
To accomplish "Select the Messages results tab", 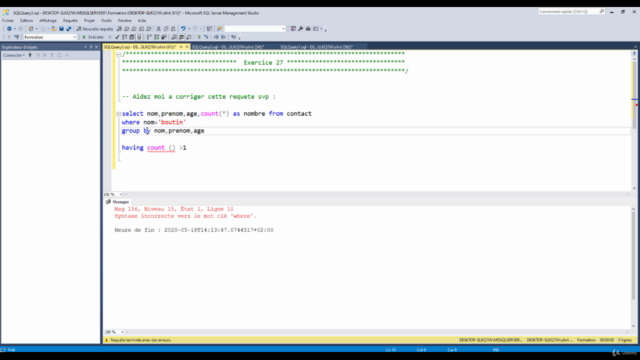I will coord(118,202).
